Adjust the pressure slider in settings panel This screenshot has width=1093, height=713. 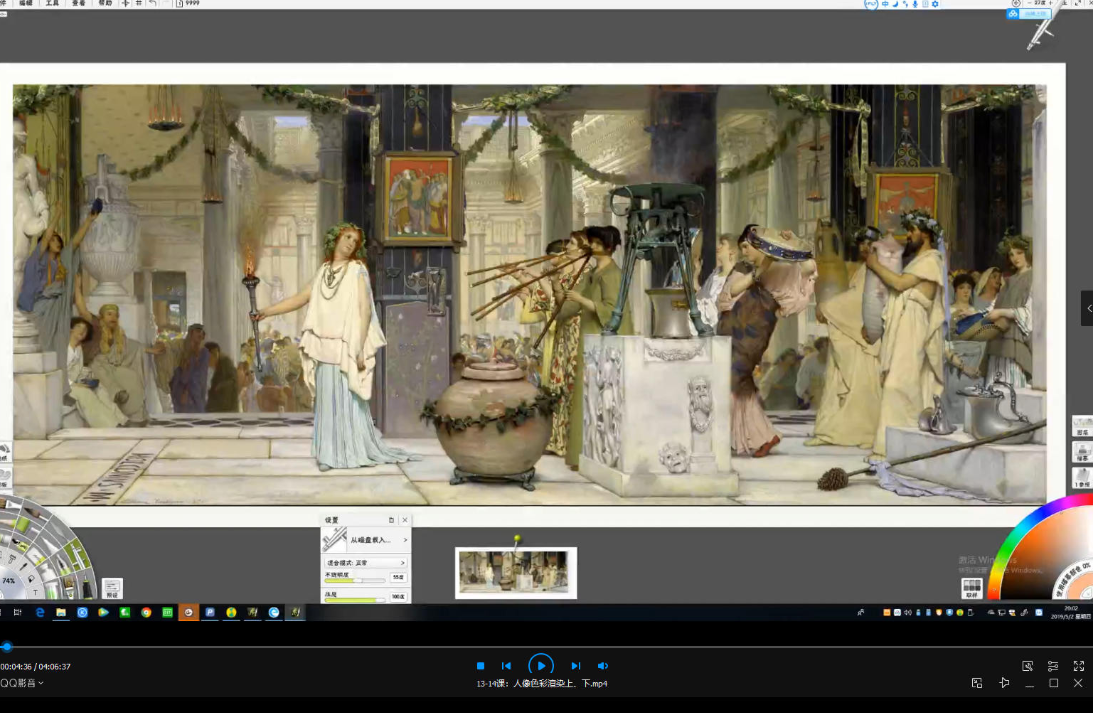pyautogui.click(x=355, y=599)
